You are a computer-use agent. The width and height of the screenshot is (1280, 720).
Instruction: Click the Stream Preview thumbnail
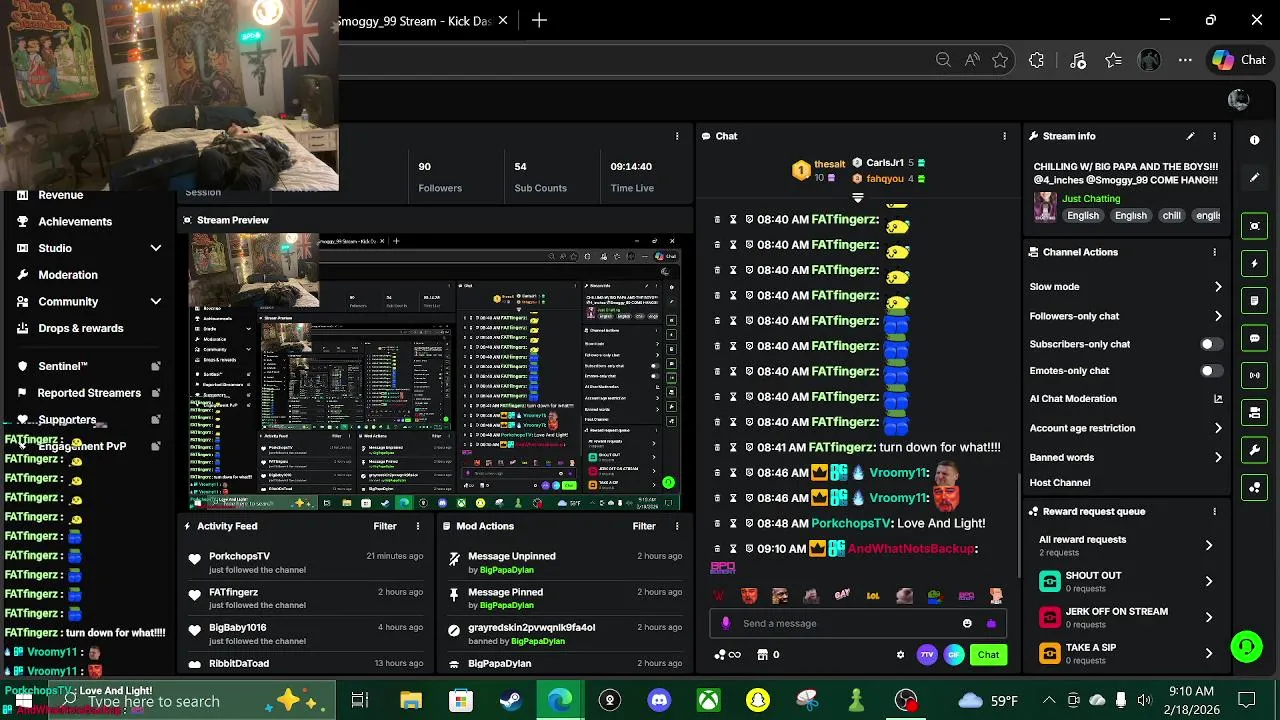pyautogui.click(x=436, y=372)
